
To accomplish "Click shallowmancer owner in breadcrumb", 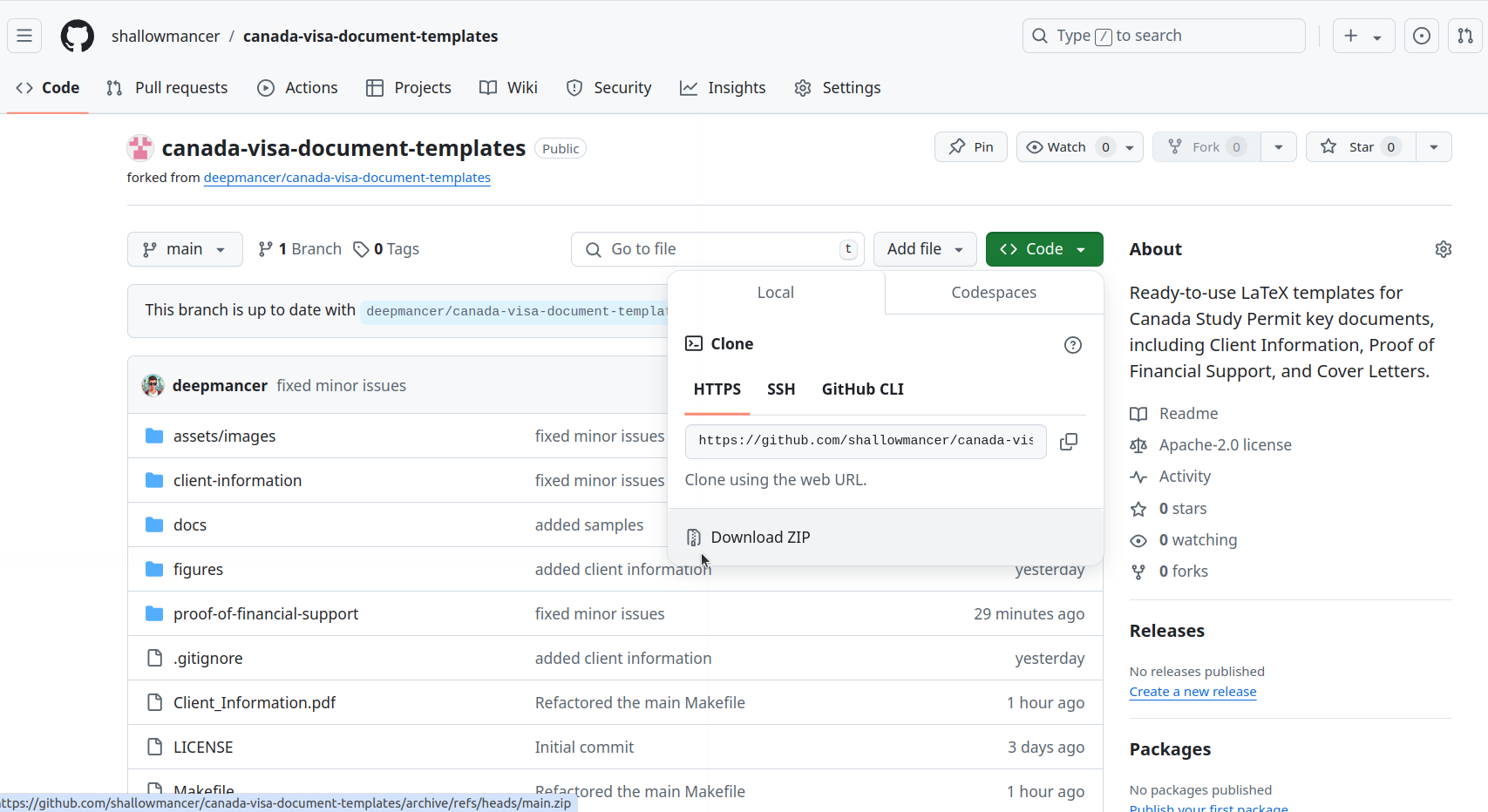I will 166,36.
